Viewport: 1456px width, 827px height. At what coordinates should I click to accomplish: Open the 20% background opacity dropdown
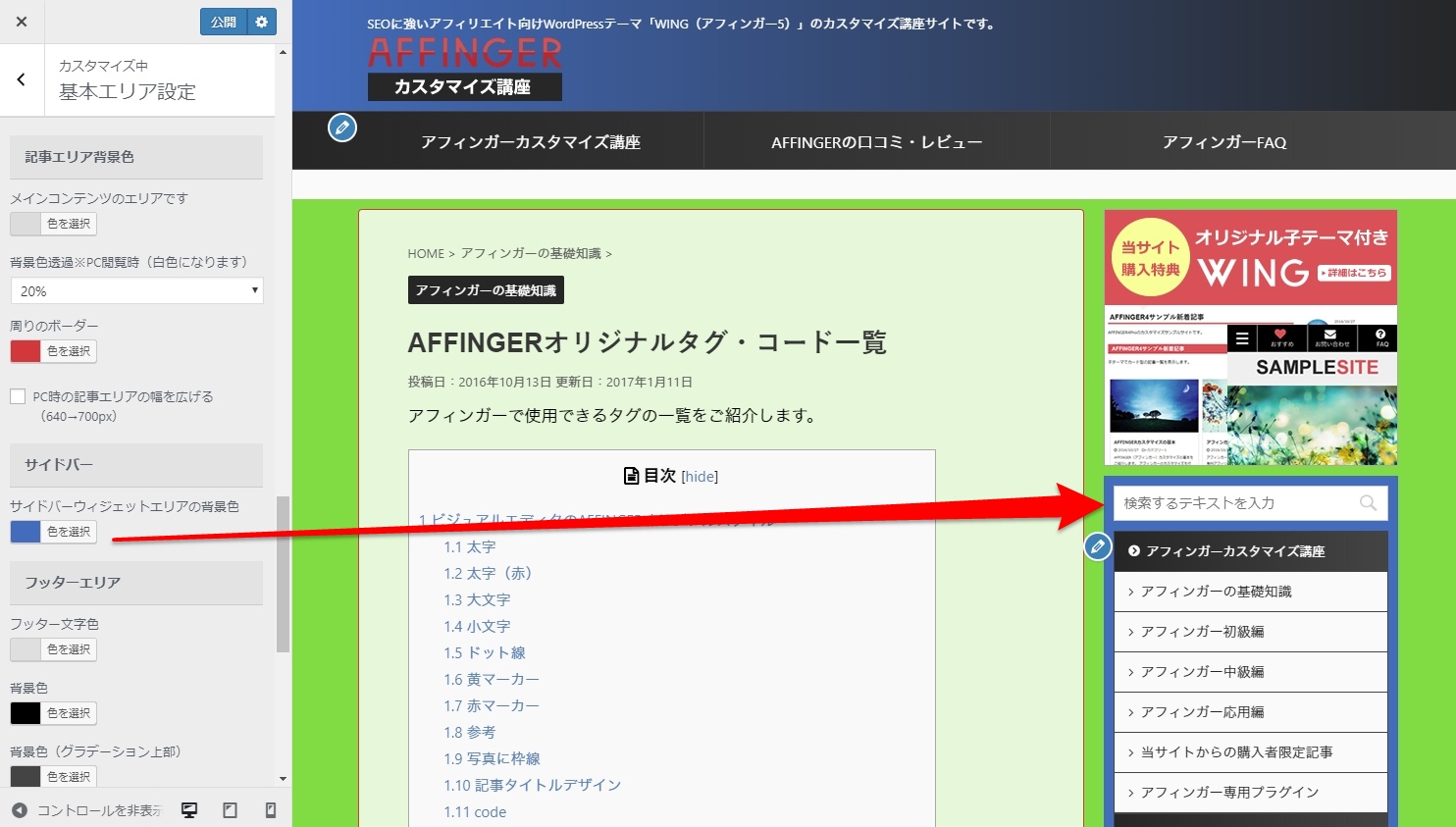(136, 291)
